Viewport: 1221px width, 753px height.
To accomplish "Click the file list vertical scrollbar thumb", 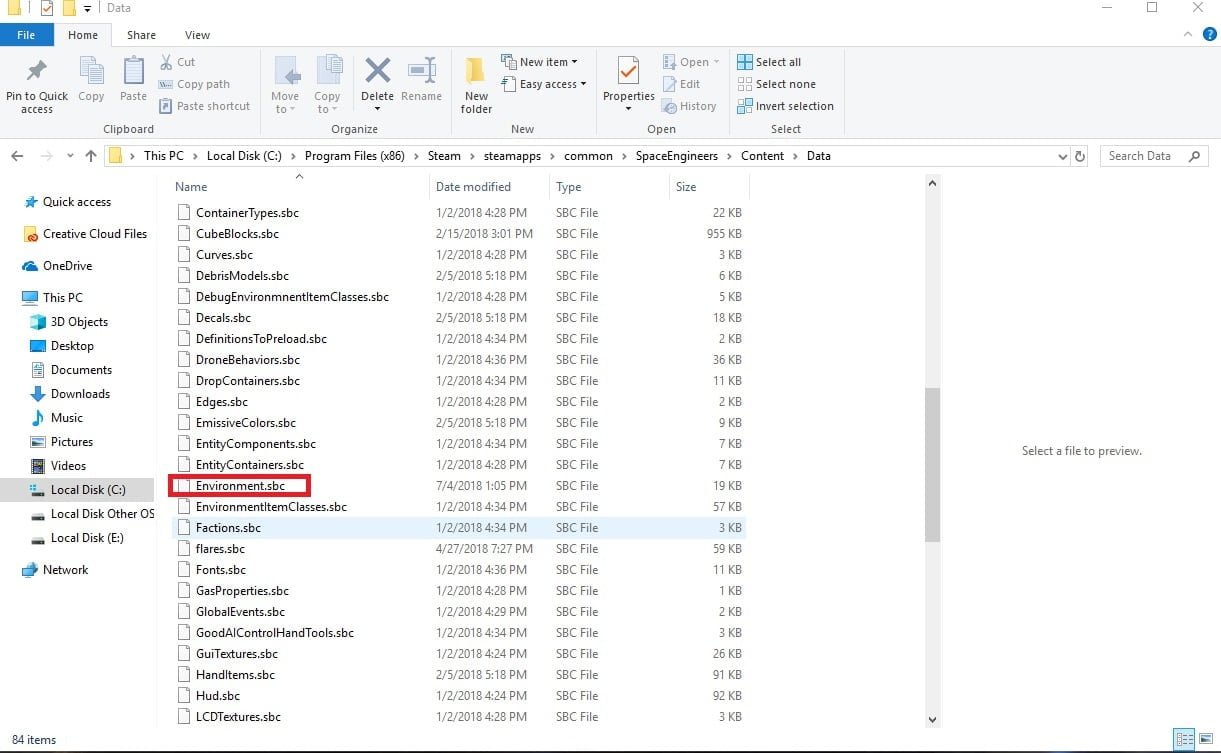I will point(932,465).
